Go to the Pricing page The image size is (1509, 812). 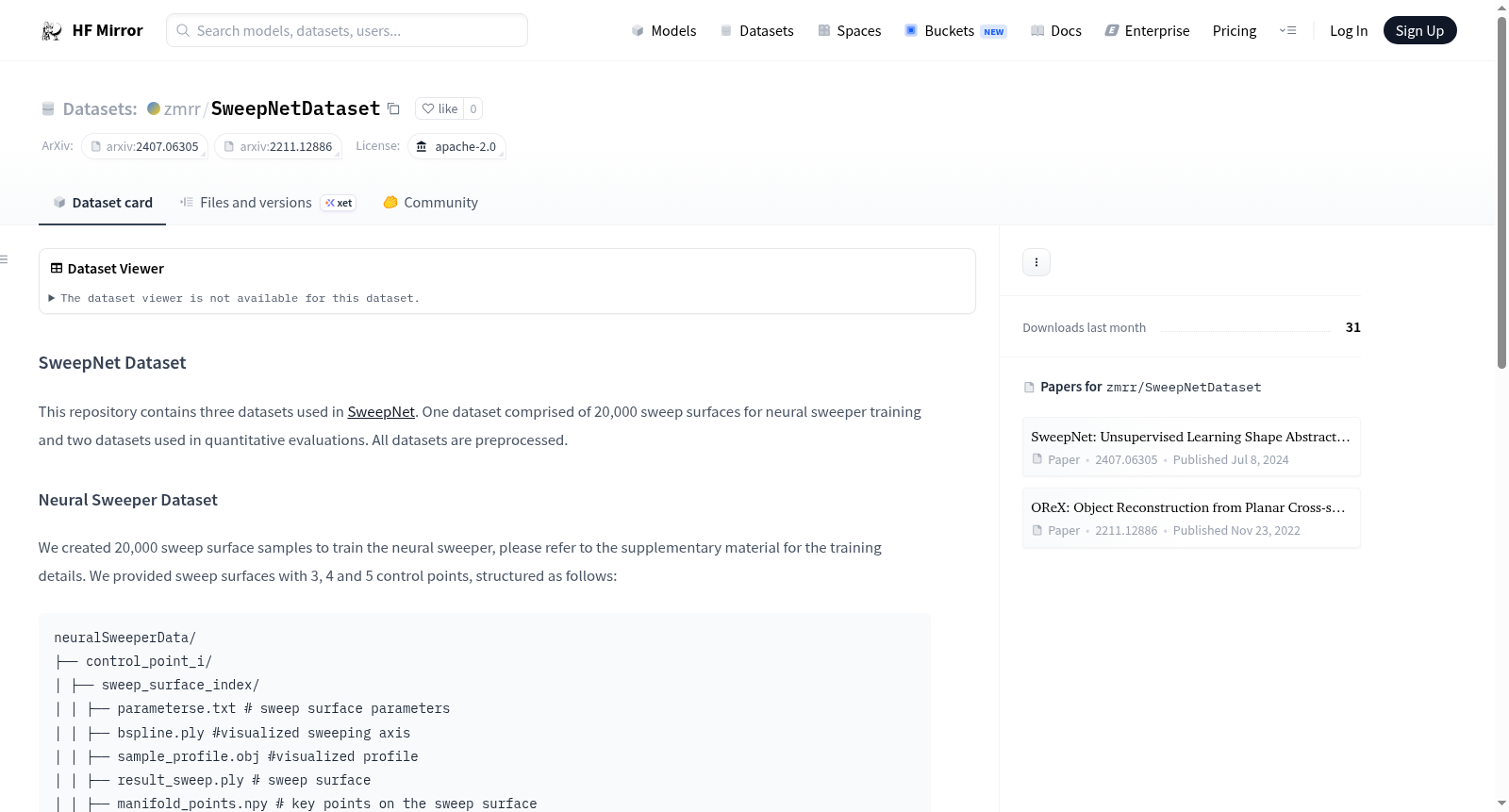[1235, 31]
